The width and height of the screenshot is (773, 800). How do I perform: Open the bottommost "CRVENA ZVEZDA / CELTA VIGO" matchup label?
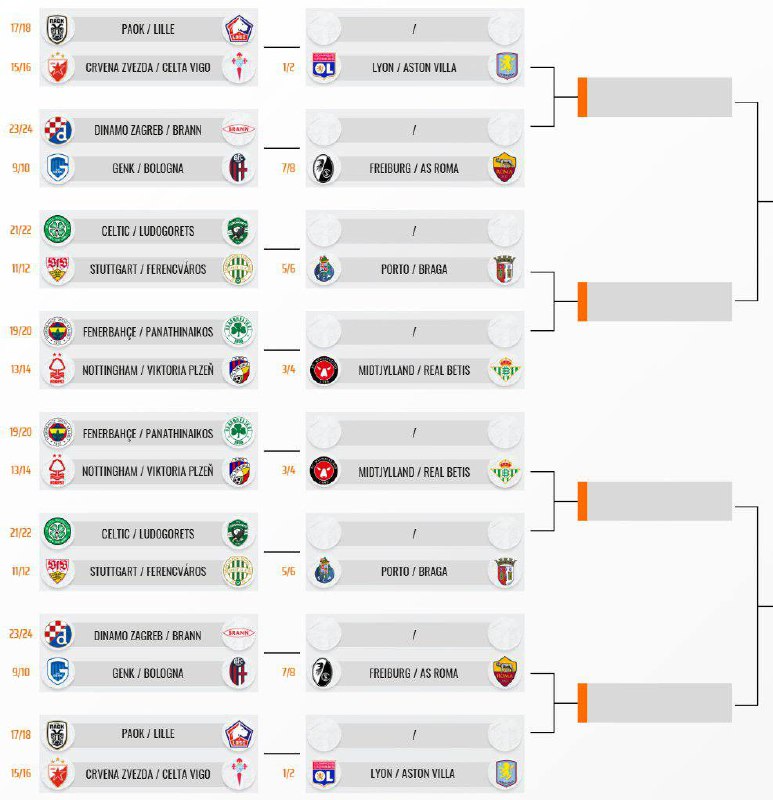tap(148, 773)
